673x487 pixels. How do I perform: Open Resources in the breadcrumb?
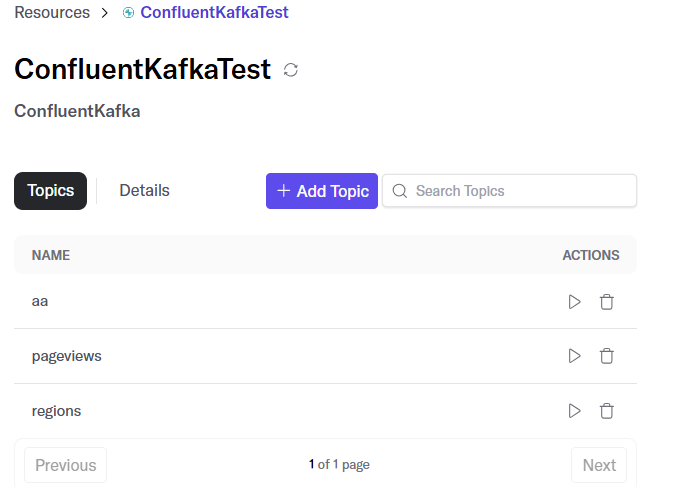point(52,13)
